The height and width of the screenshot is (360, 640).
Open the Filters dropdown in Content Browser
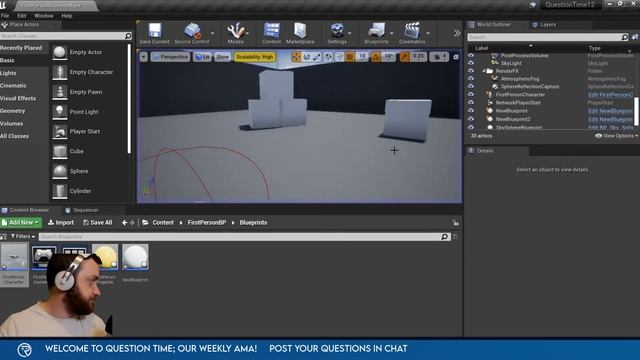tap(22, 236)
